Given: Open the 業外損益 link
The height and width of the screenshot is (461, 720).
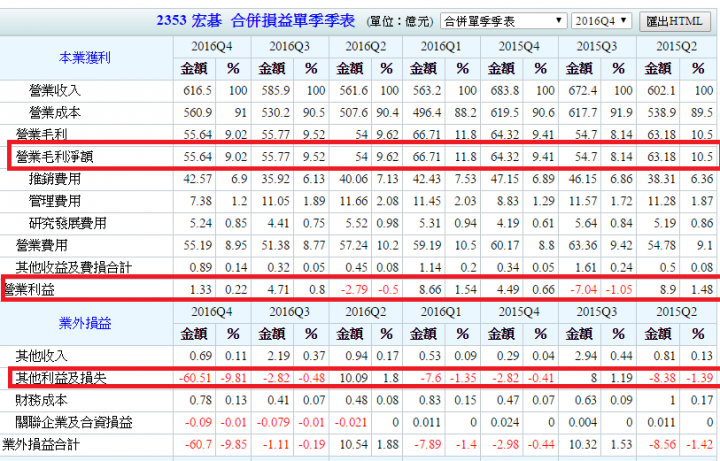Looking at the screenshot, I should 85,323.
